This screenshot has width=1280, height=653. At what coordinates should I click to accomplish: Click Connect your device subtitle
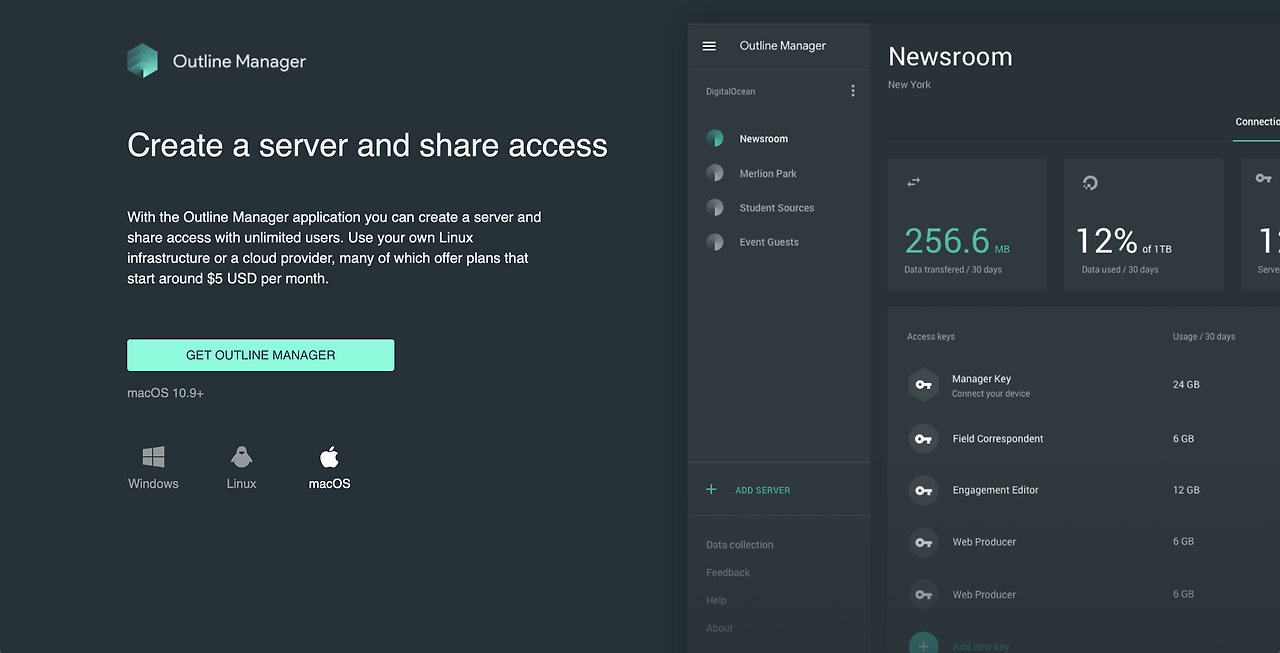tap(991, 394)
